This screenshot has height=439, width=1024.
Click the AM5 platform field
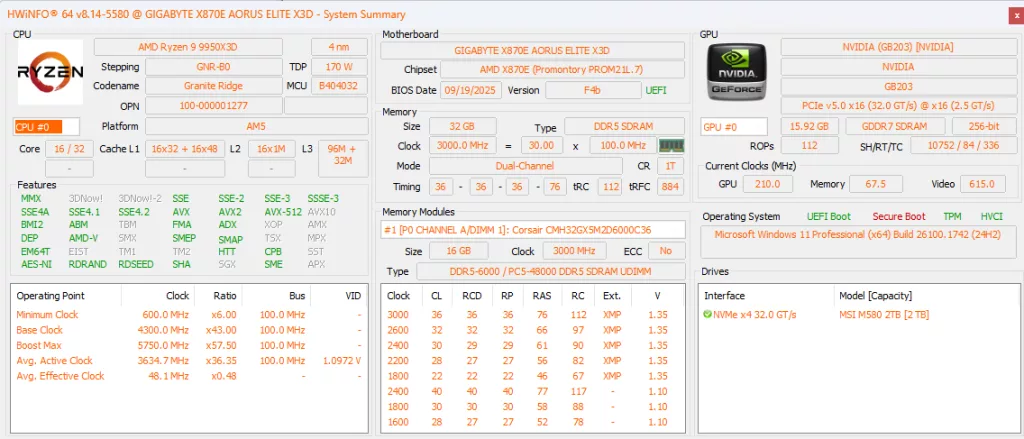coord(256,127)
